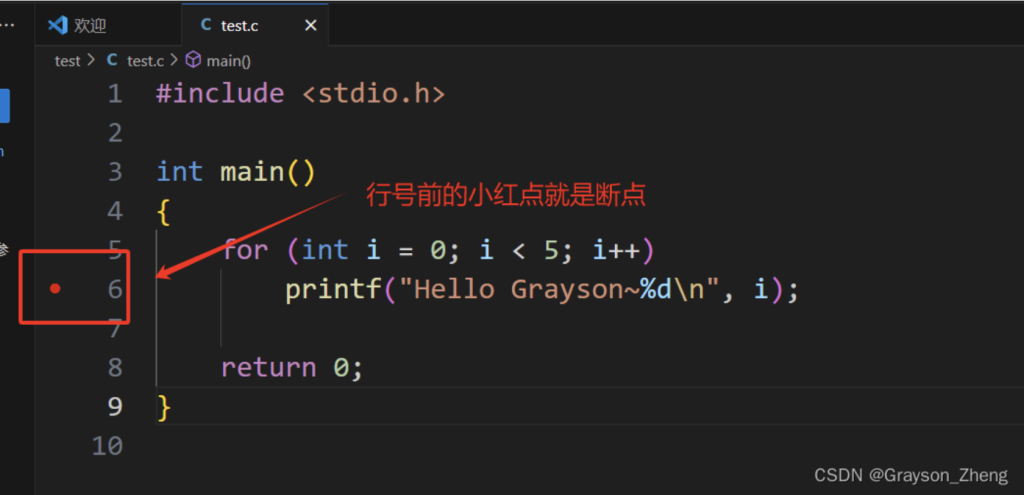This screenshot has width=1024, height=495.
Task: Select the test.c editor tab
Action: [240, 25]
